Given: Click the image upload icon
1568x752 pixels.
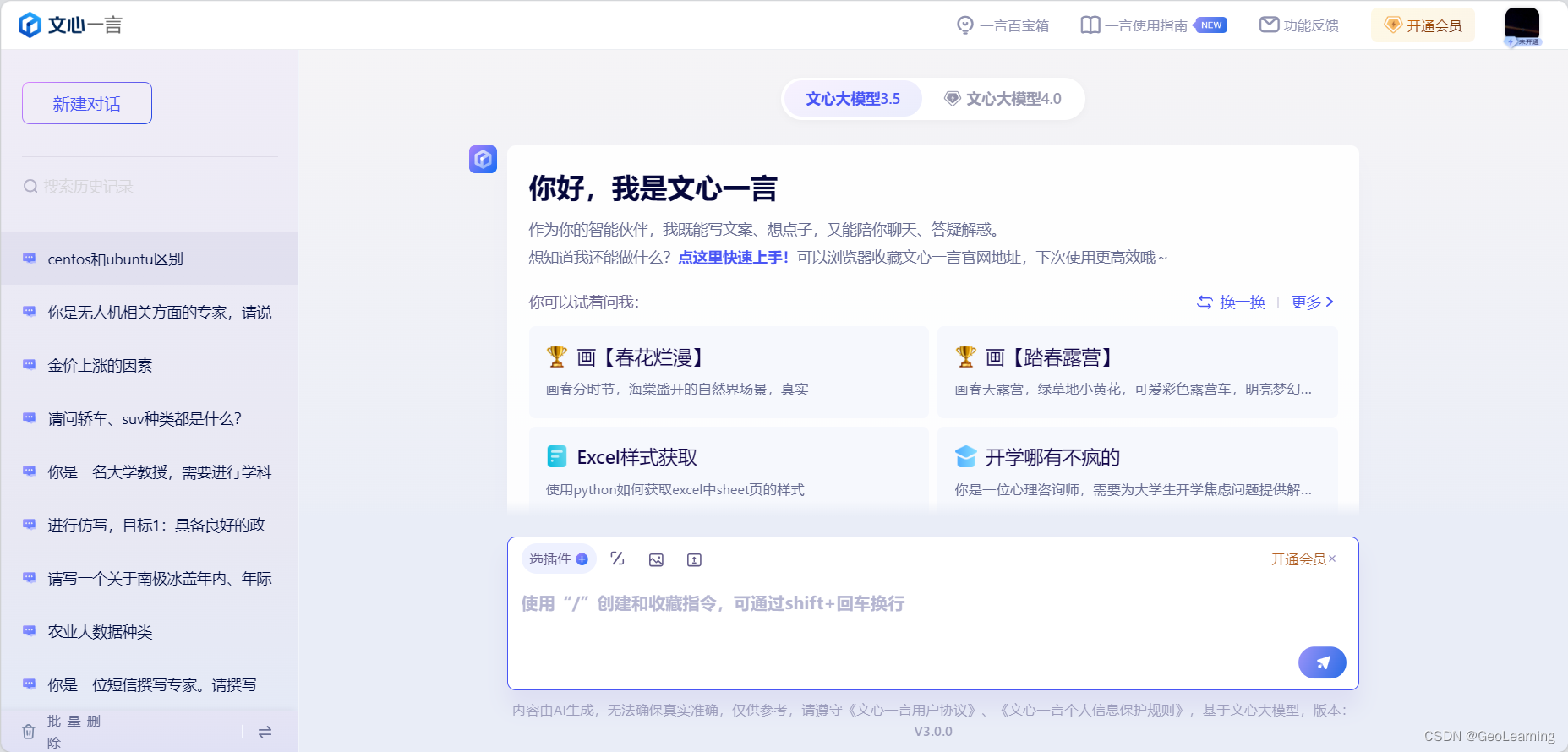Looking at the screenshot, I should click(656, 559).
